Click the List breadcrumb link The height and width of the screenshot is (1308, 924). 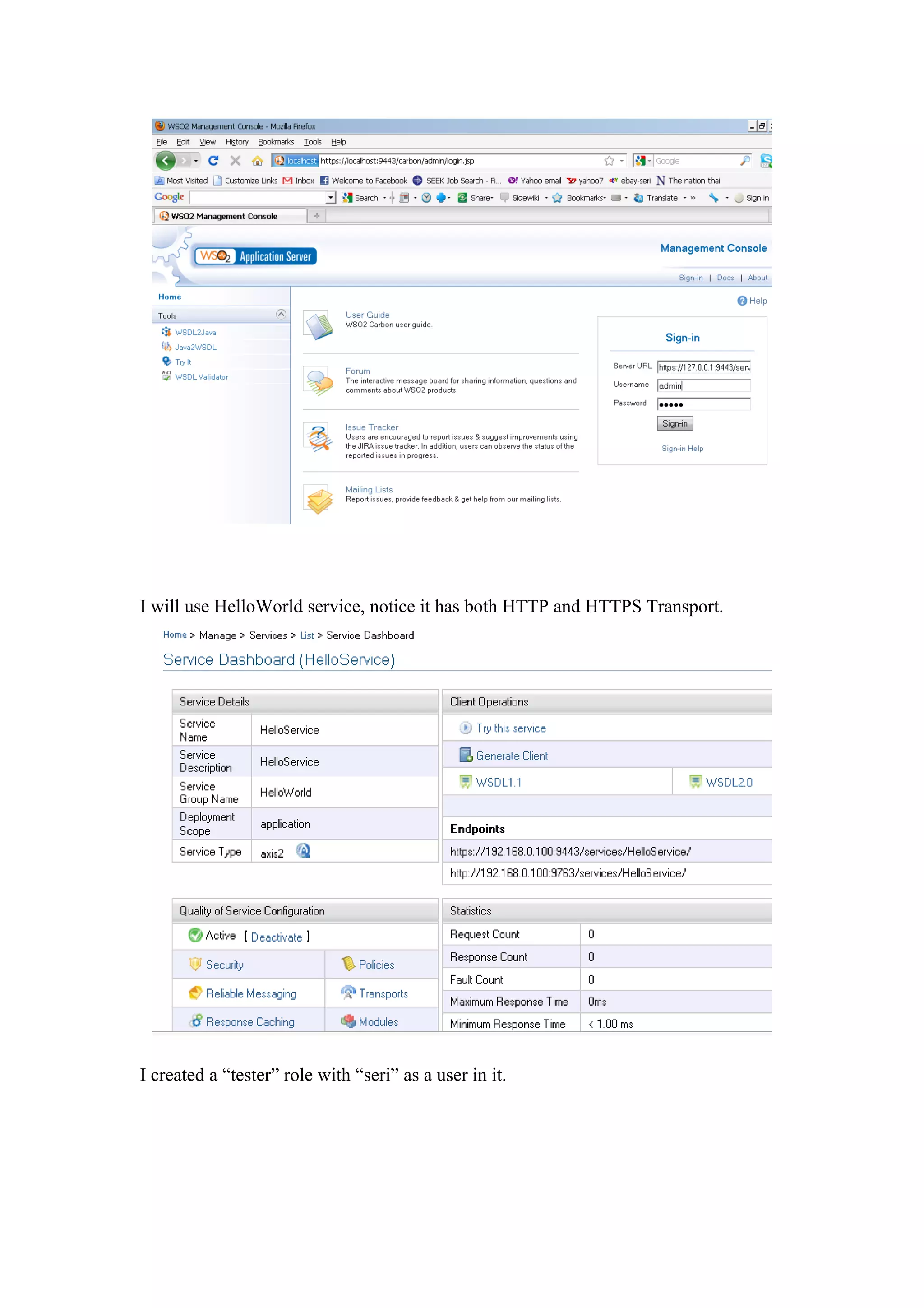pos(307,635)
